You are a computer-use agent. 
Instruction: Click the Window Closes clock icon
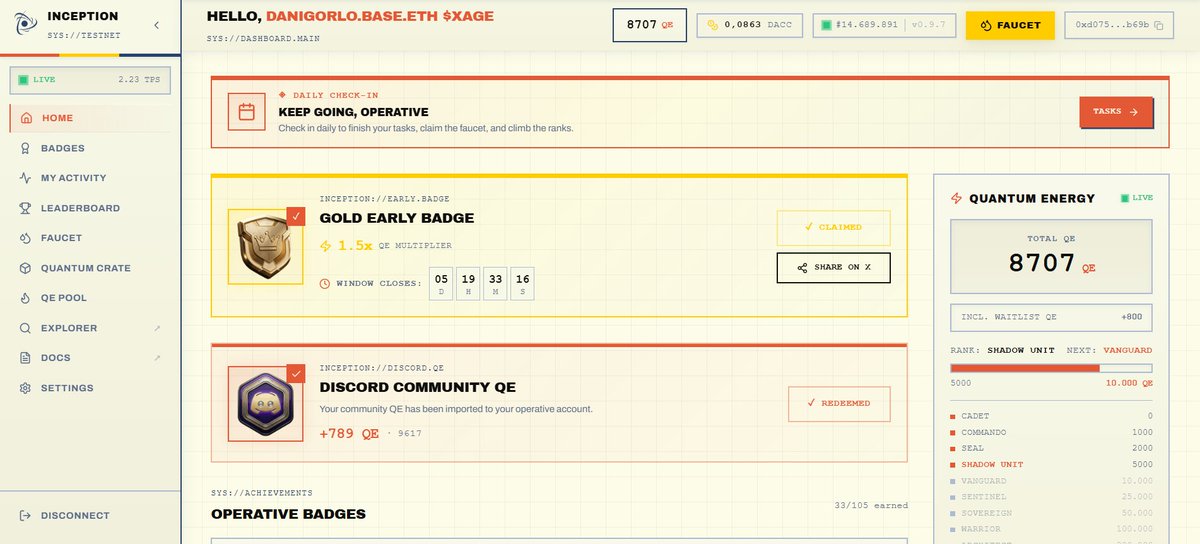[325, 284]
